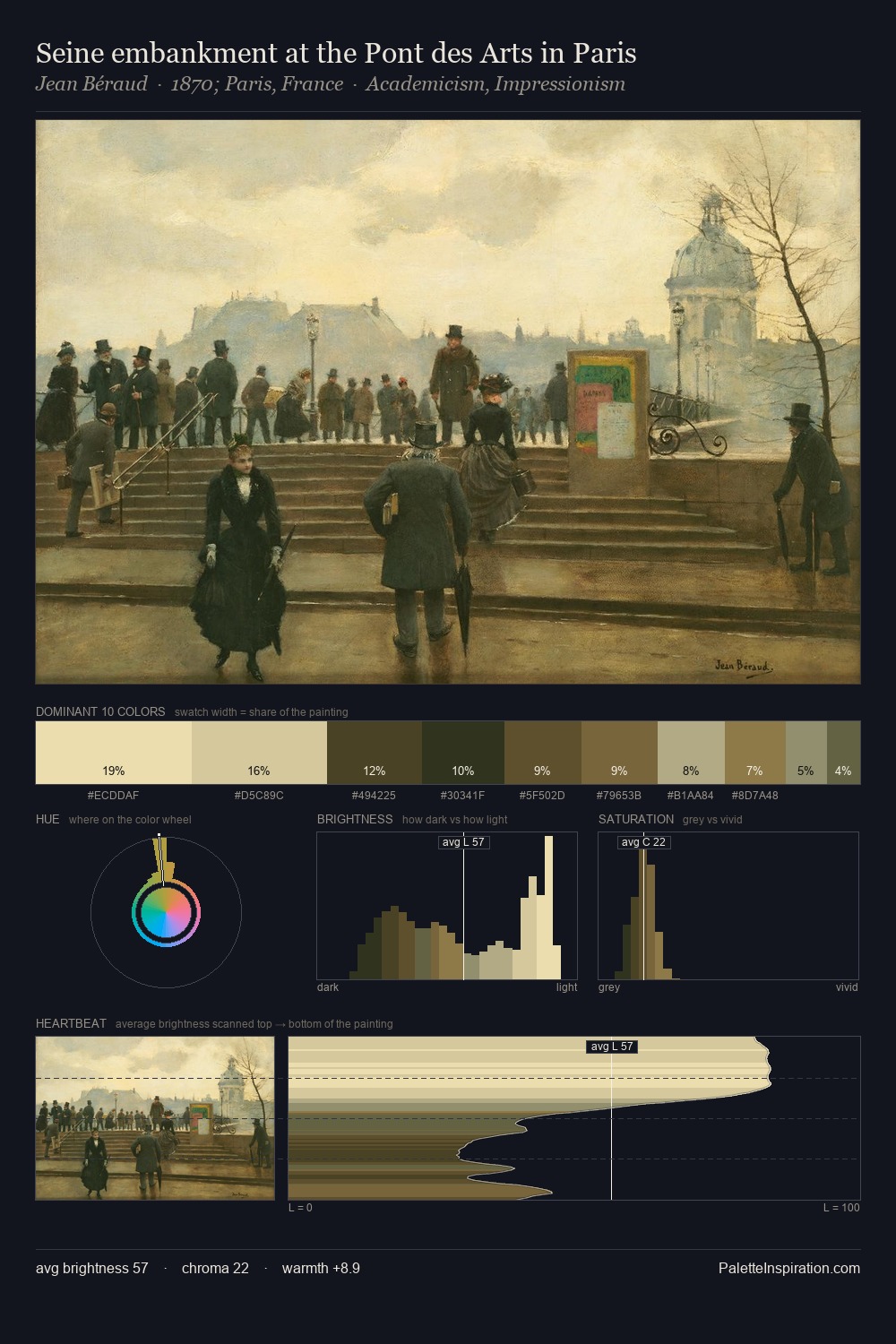
Task: Click the '#8D7A48' hex code label
Action: click(754, 795)
